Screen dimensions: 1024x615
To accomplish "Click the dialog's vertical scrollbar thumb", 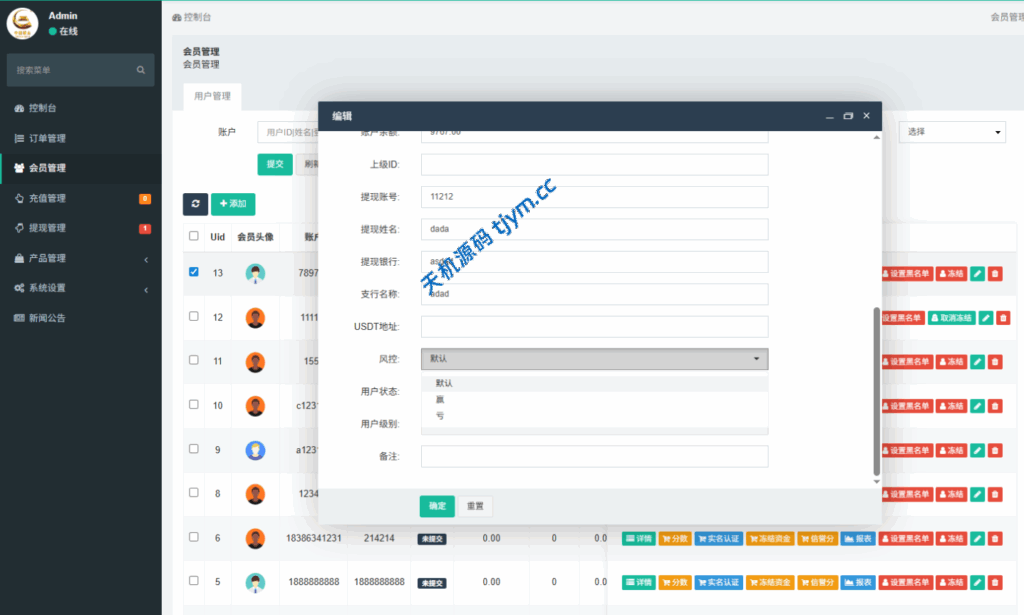I will click(x=877, y=390).
